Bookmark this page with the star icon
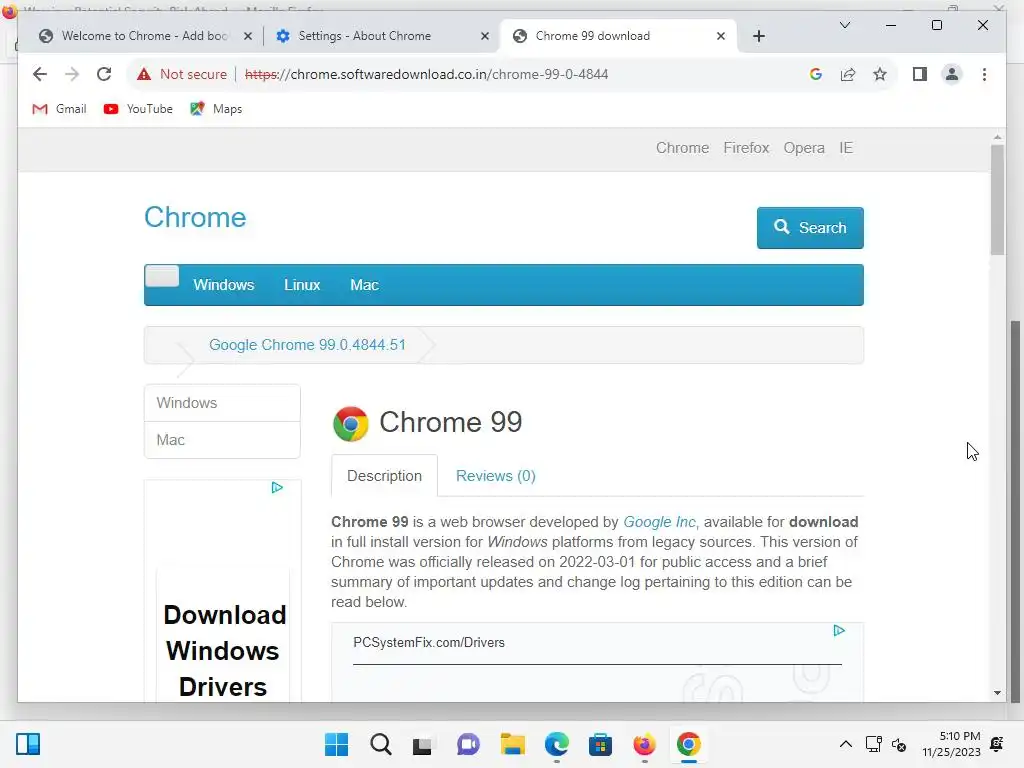1024x768 pixels. (x=880, y=74)
